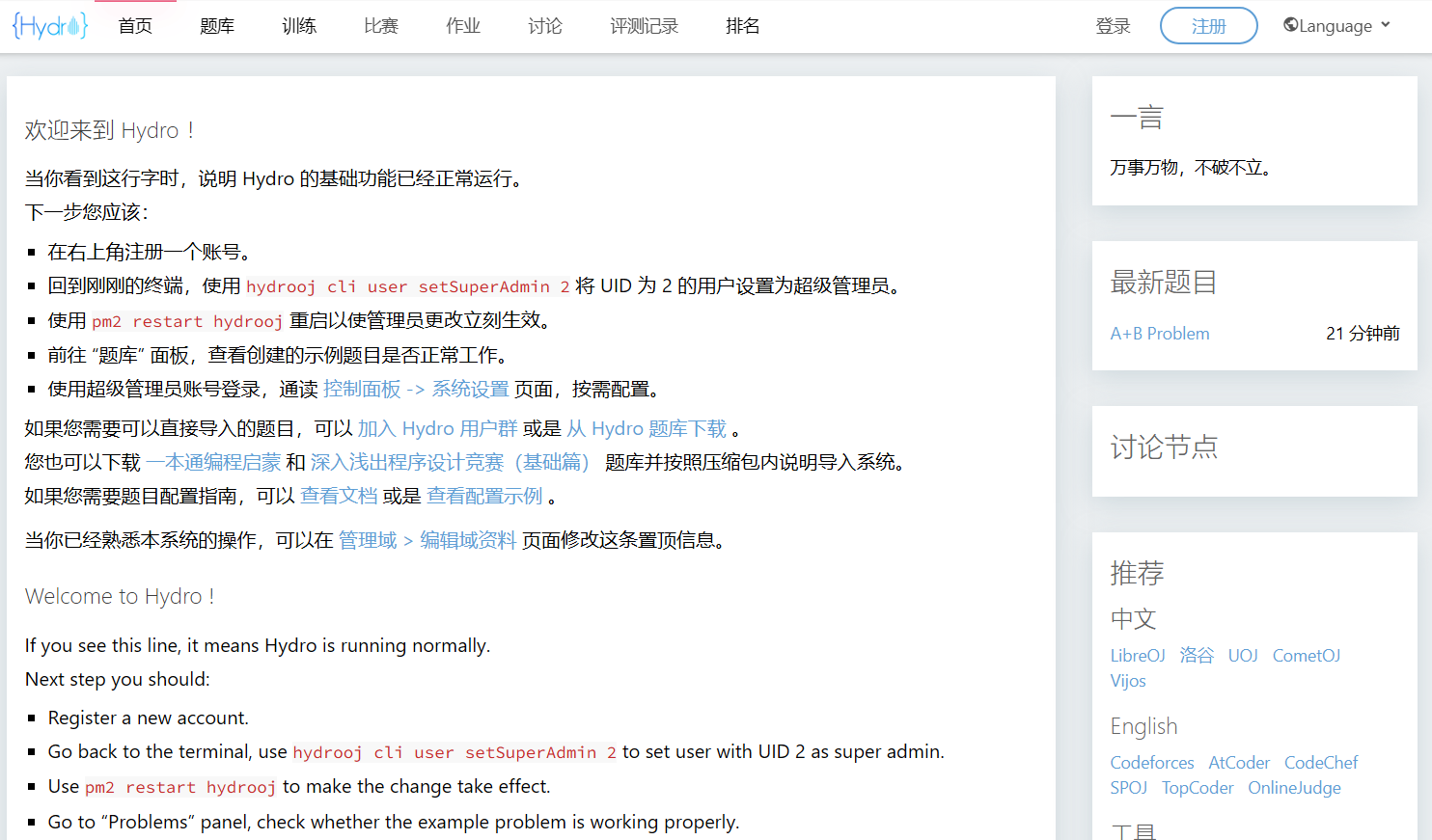
Task: Click the Chinese hydrooj cli user setSuperAdmin 2 code
Action: coord(408,286)
